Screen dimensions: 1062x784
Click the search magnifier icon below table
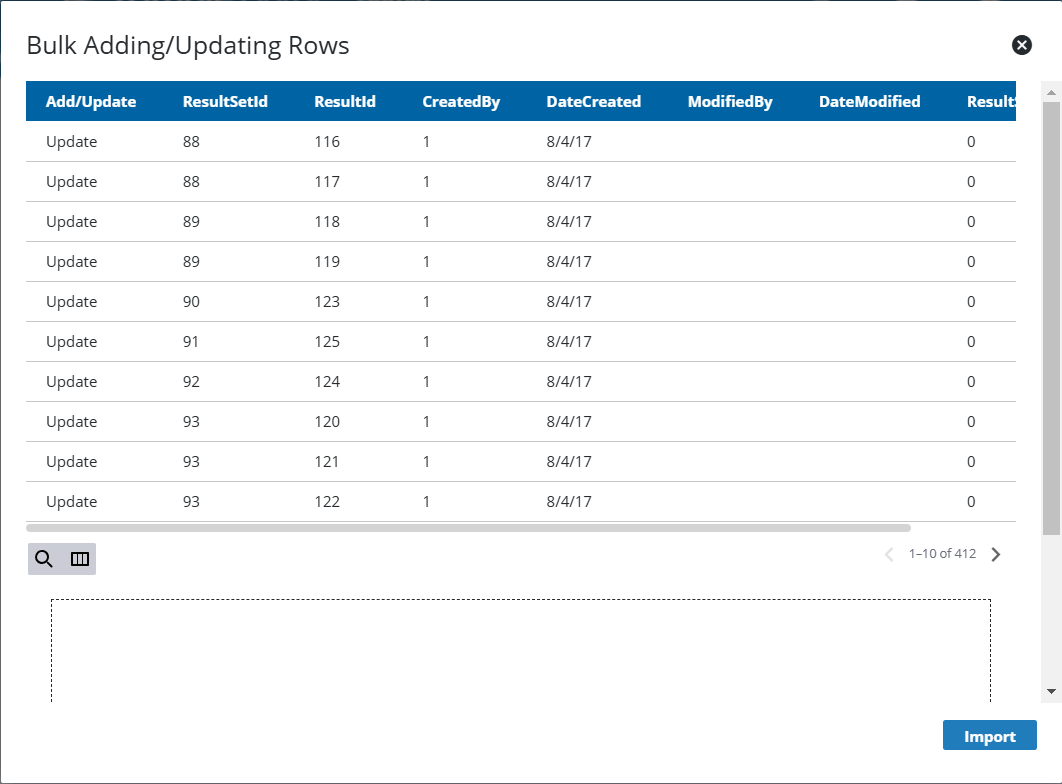44,559
